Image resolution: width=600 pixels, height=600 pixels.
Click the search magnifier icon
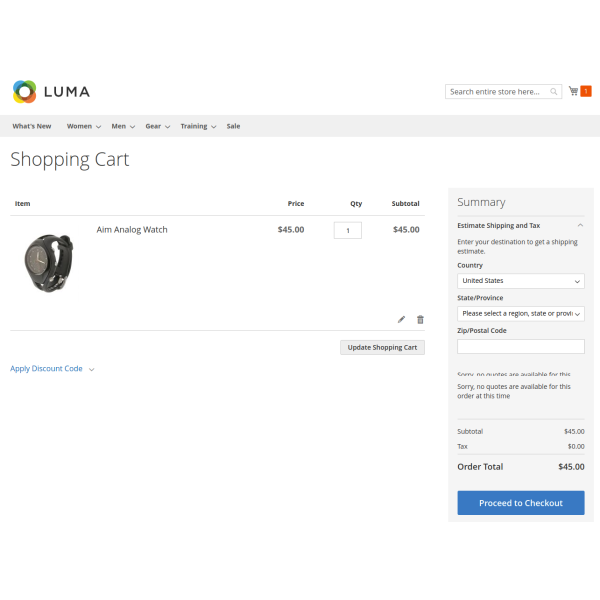coord(554,92)
